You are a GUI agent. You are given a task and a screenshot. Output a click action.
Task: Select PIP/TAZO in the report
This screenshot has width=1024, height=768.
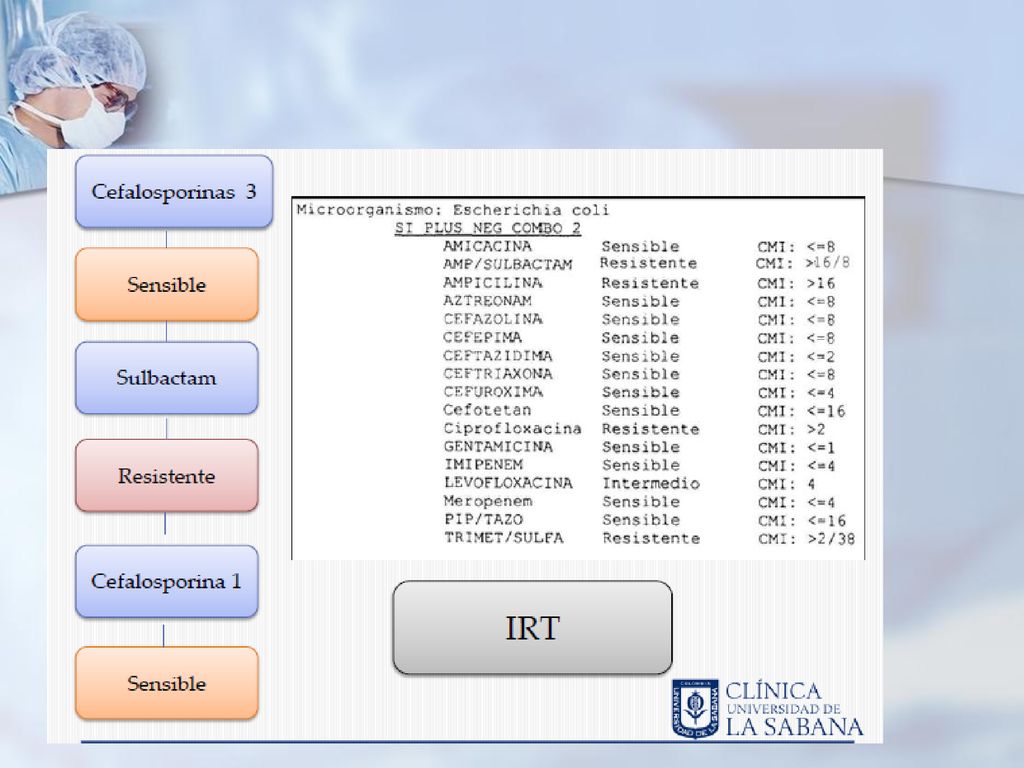tap(483, 520)
